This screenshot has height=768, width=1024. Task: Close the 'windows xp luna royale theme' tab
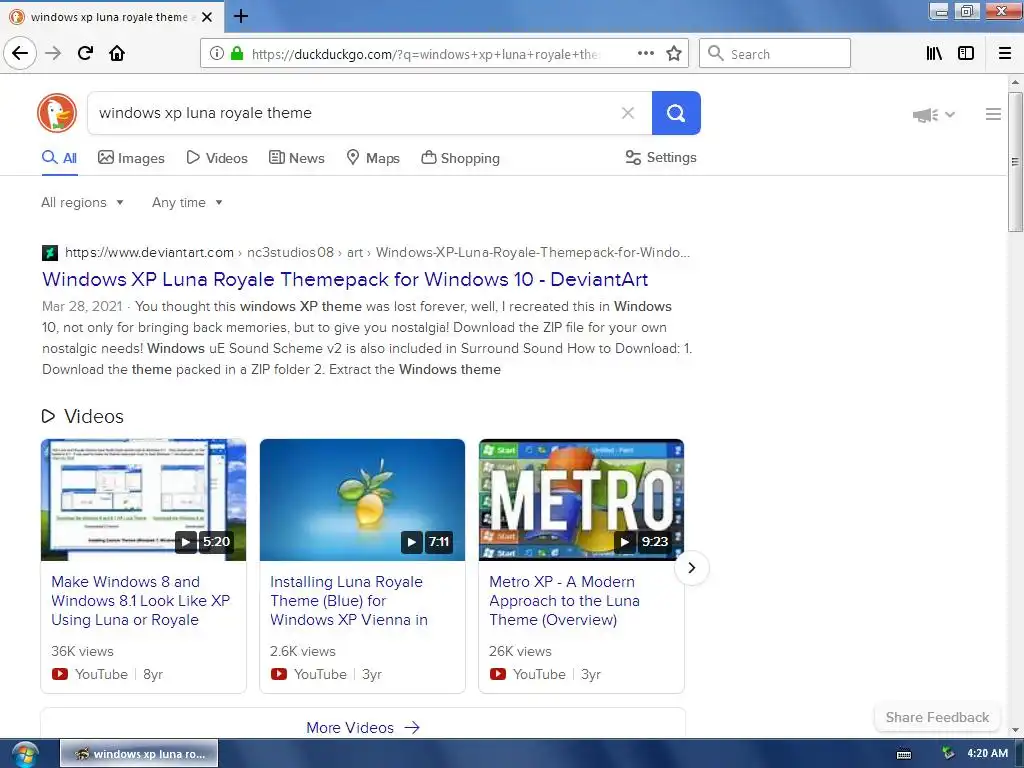[207, 17]
